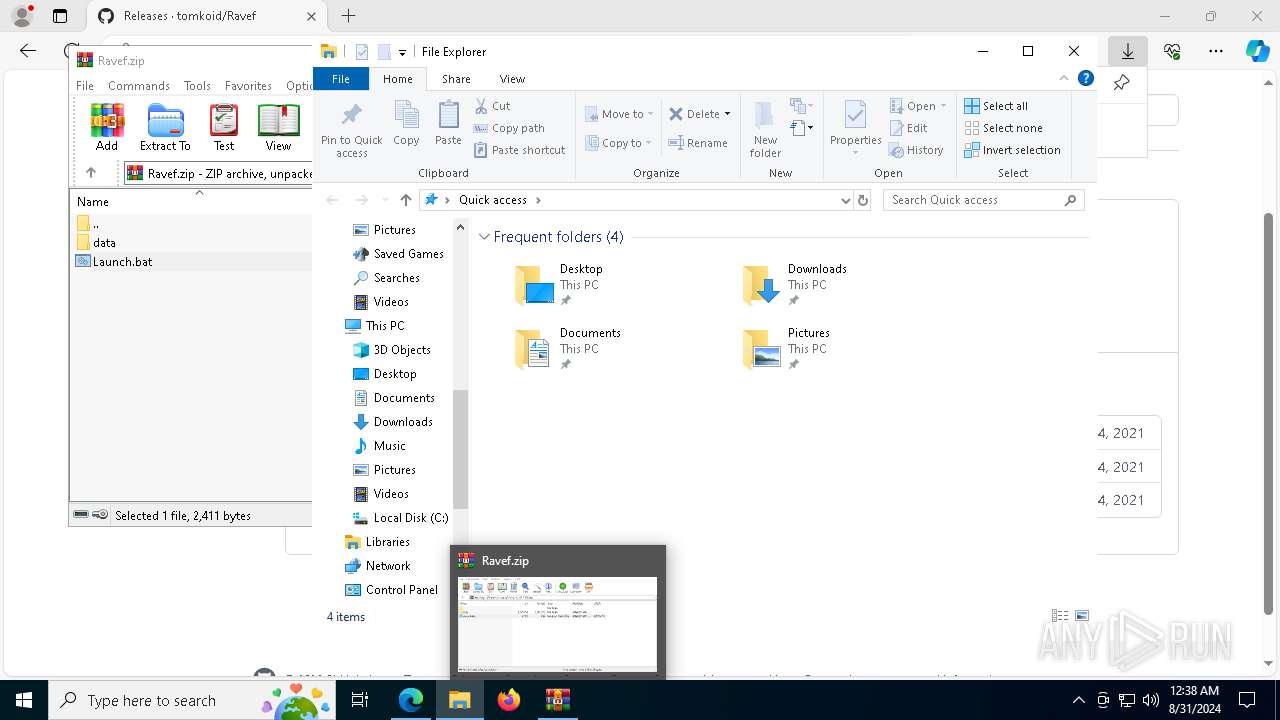Open WinRAR Tools menu
This screenshot has width=1280, height=720.
[197, 86]
